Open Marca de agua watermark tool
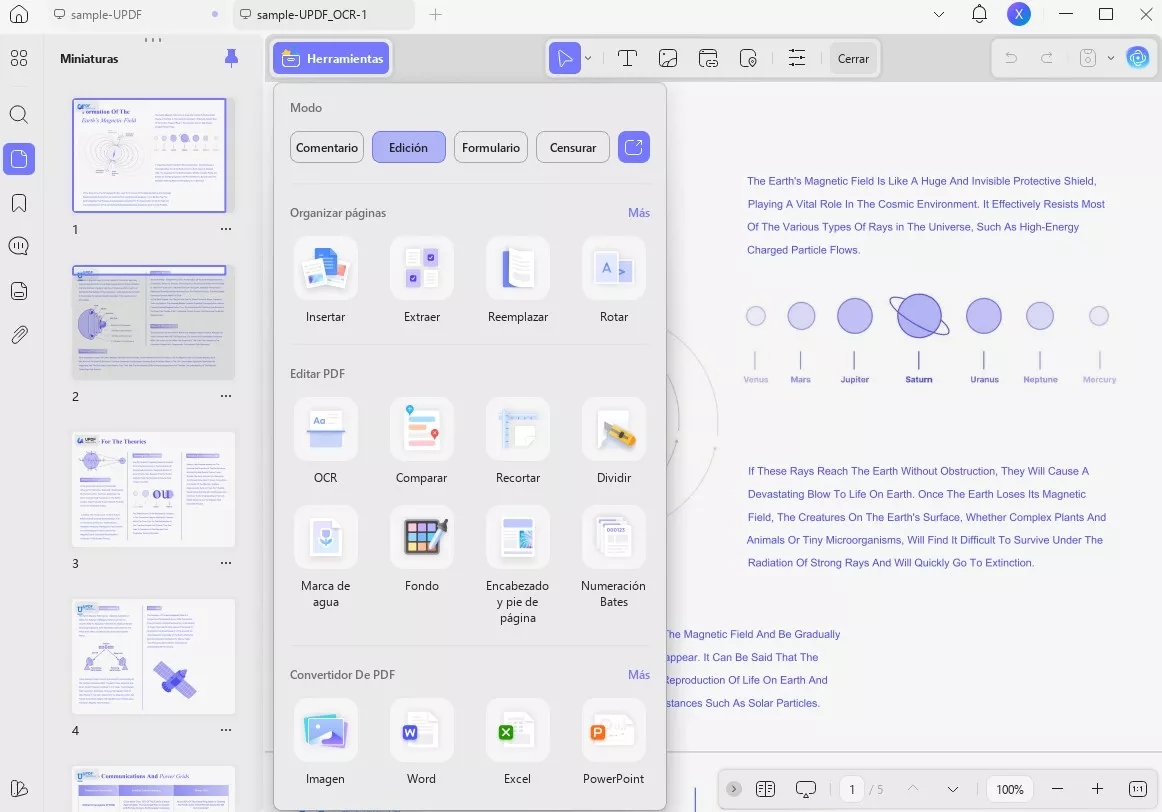 click(x=325, y=537)
